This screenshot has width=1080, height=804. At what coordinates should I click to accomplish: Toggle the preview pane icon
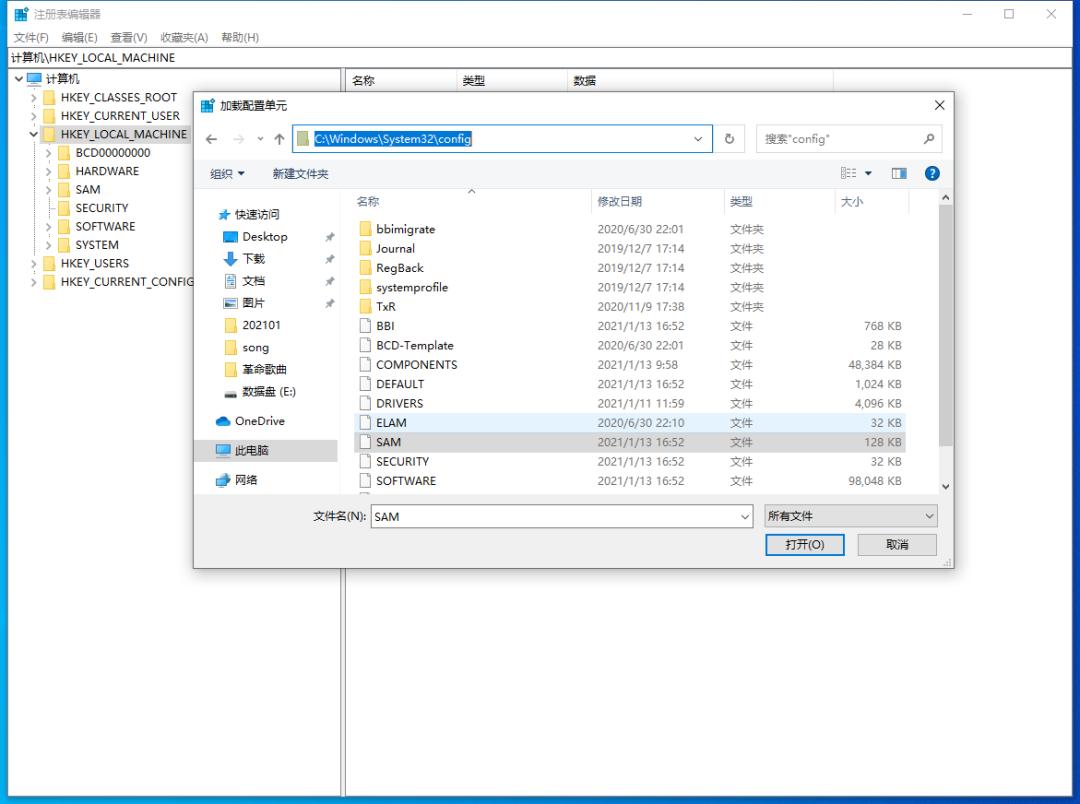pos(899,173)
